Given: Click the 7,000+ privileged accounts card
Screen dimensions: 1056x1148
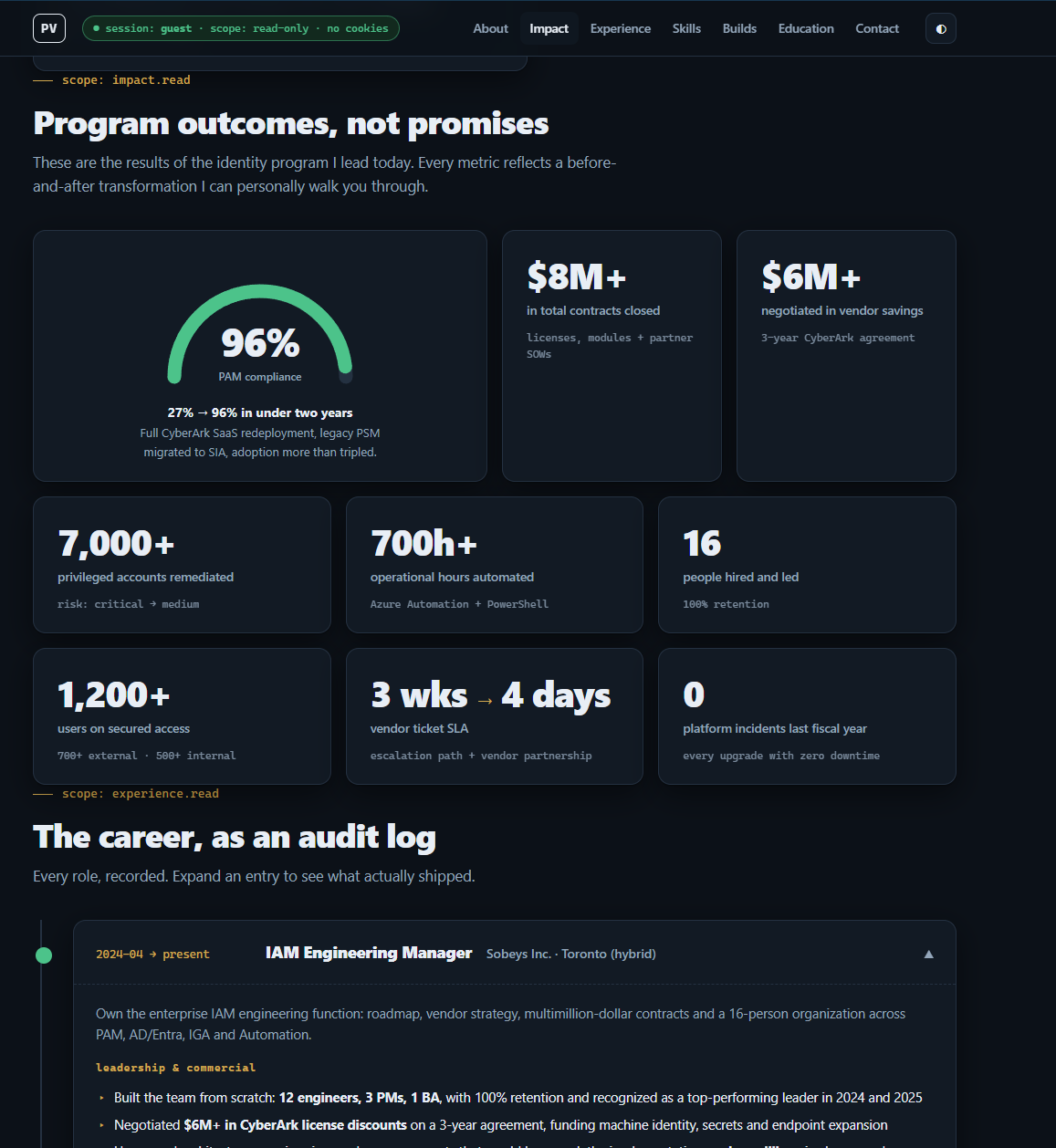Looking at the screenshot, I should point(182,565).
